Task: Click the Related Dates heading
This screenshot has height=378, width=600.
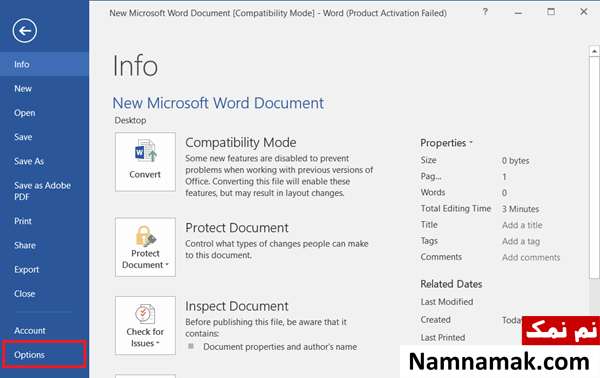Action: pos(451,284)
